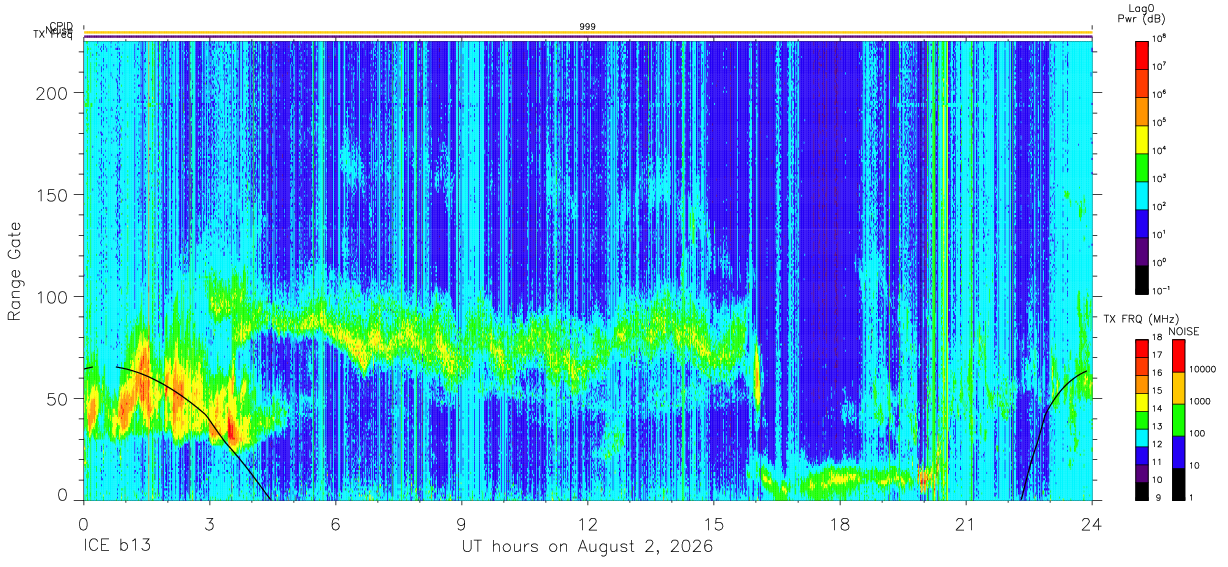Click the x-axis tick label '3'
Screen dimensions: 1228x567
209,523
